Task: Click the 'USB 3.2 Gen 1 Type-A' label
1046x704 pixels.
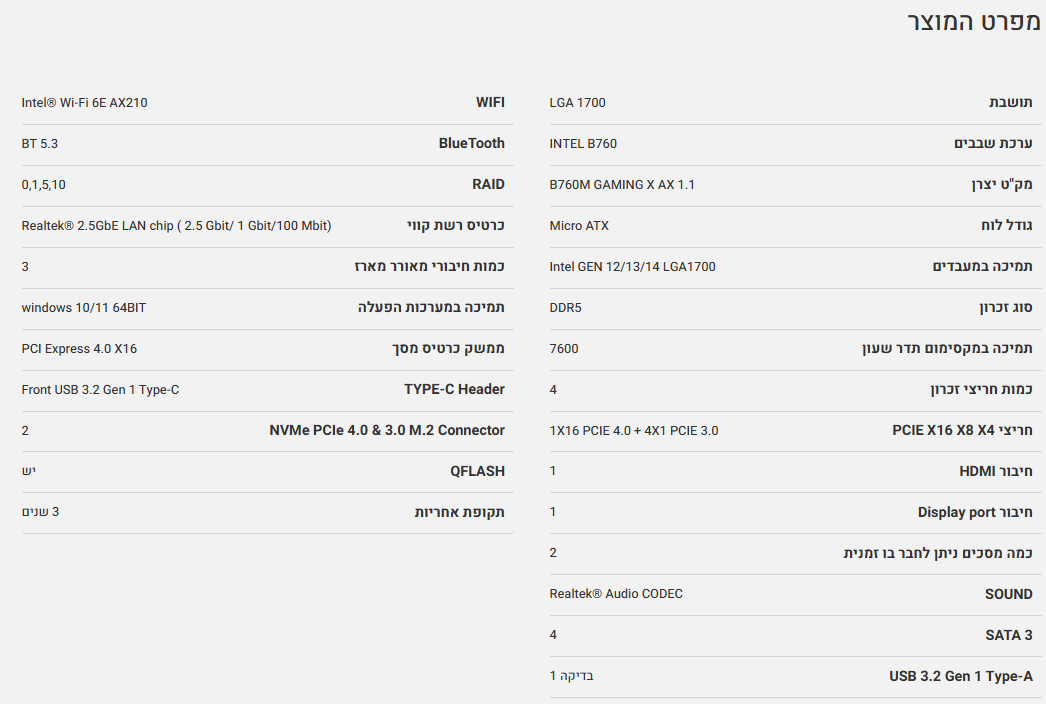Action: click(960, 677)
